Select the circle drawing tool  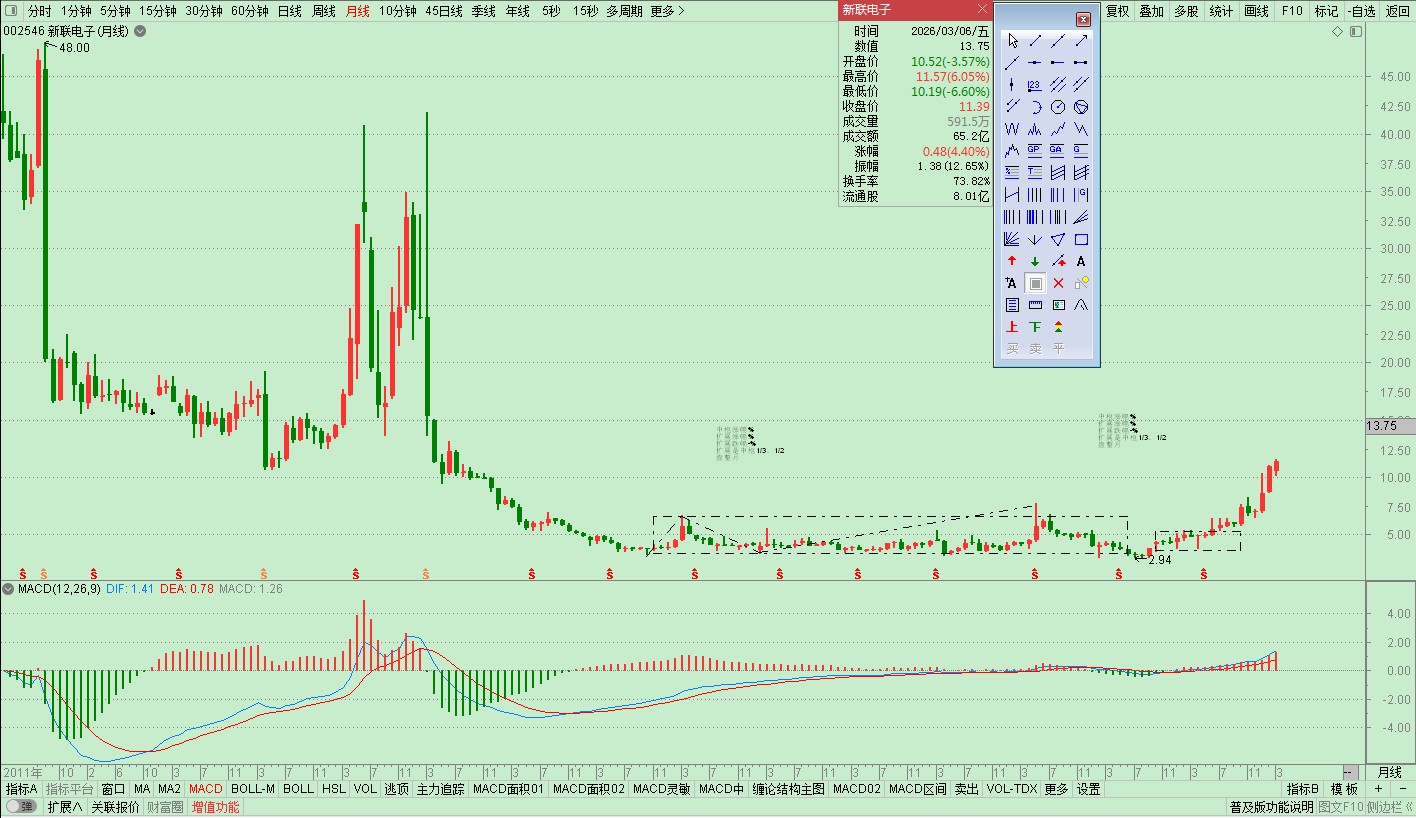(1058, 107)
